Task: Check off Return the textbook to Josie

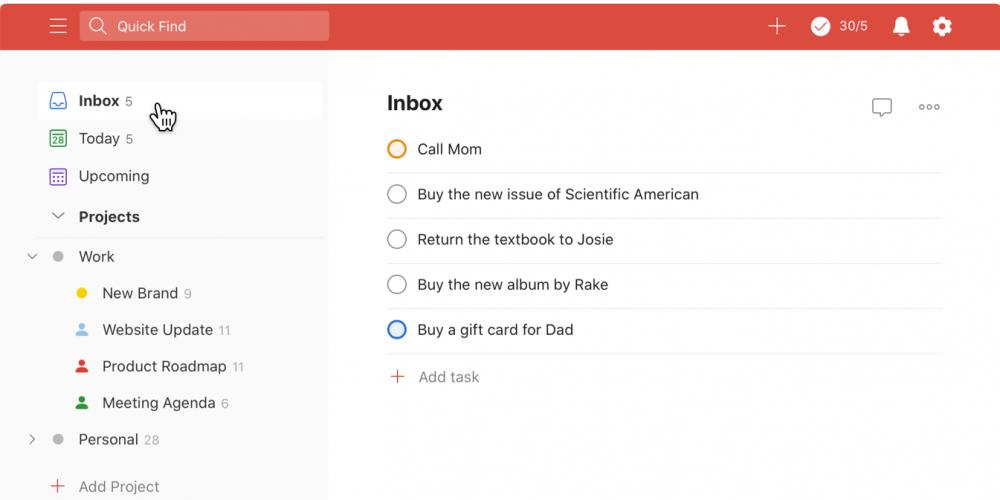Action: click(397, 239)
